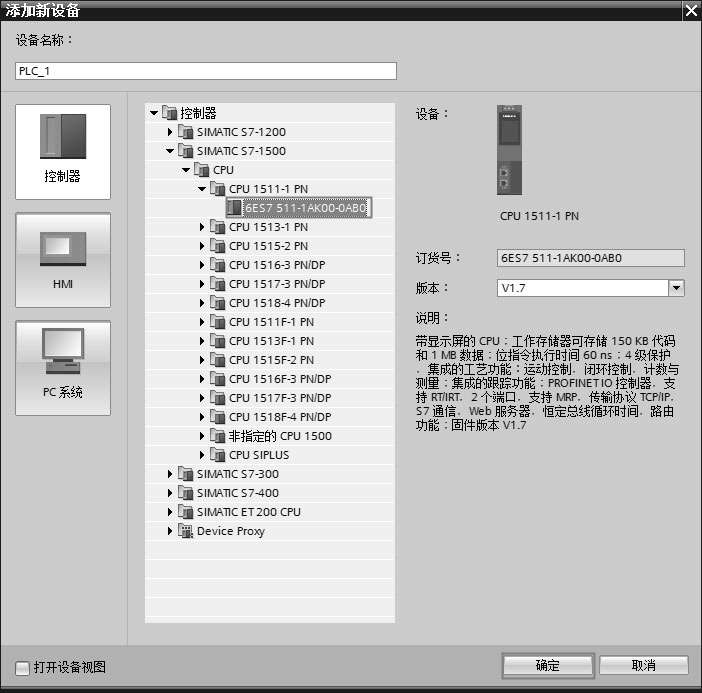Click the CPU 1515-2 PN folder icon

click(x=218, y=246)
